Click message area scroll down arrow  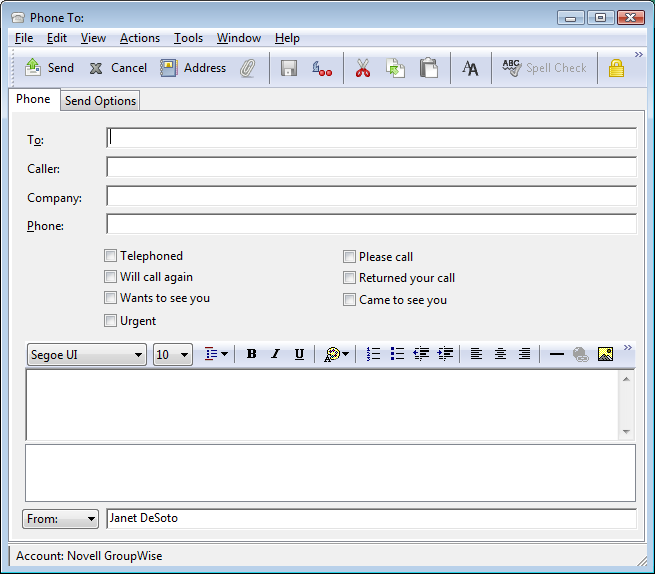[626, 432]
